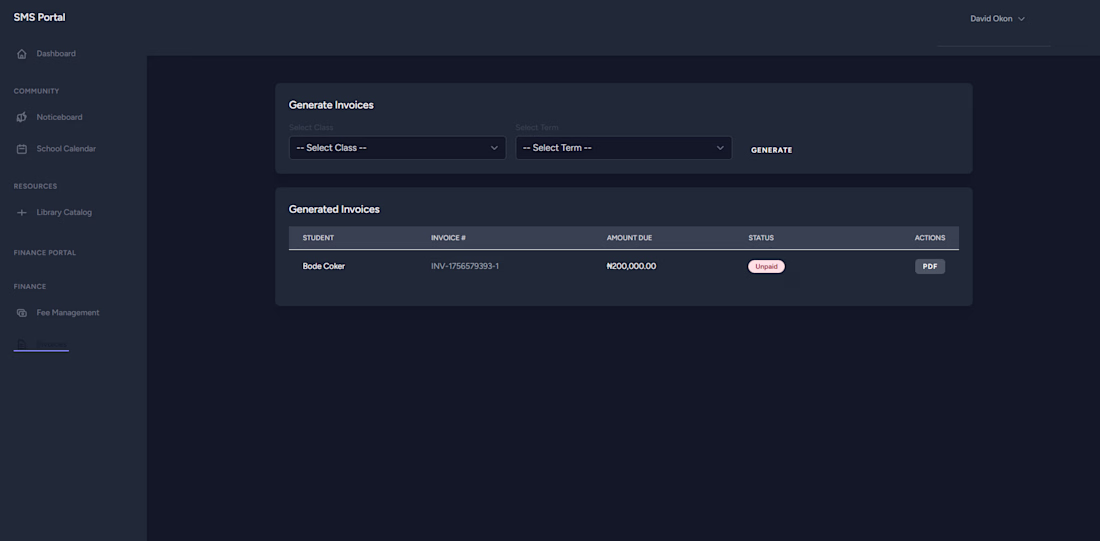The height and width of the screenshot is (541, 1100).
Task: Click the Noticeboard megaphone icon
Action: pyautogui.click(x=22, y=117)
